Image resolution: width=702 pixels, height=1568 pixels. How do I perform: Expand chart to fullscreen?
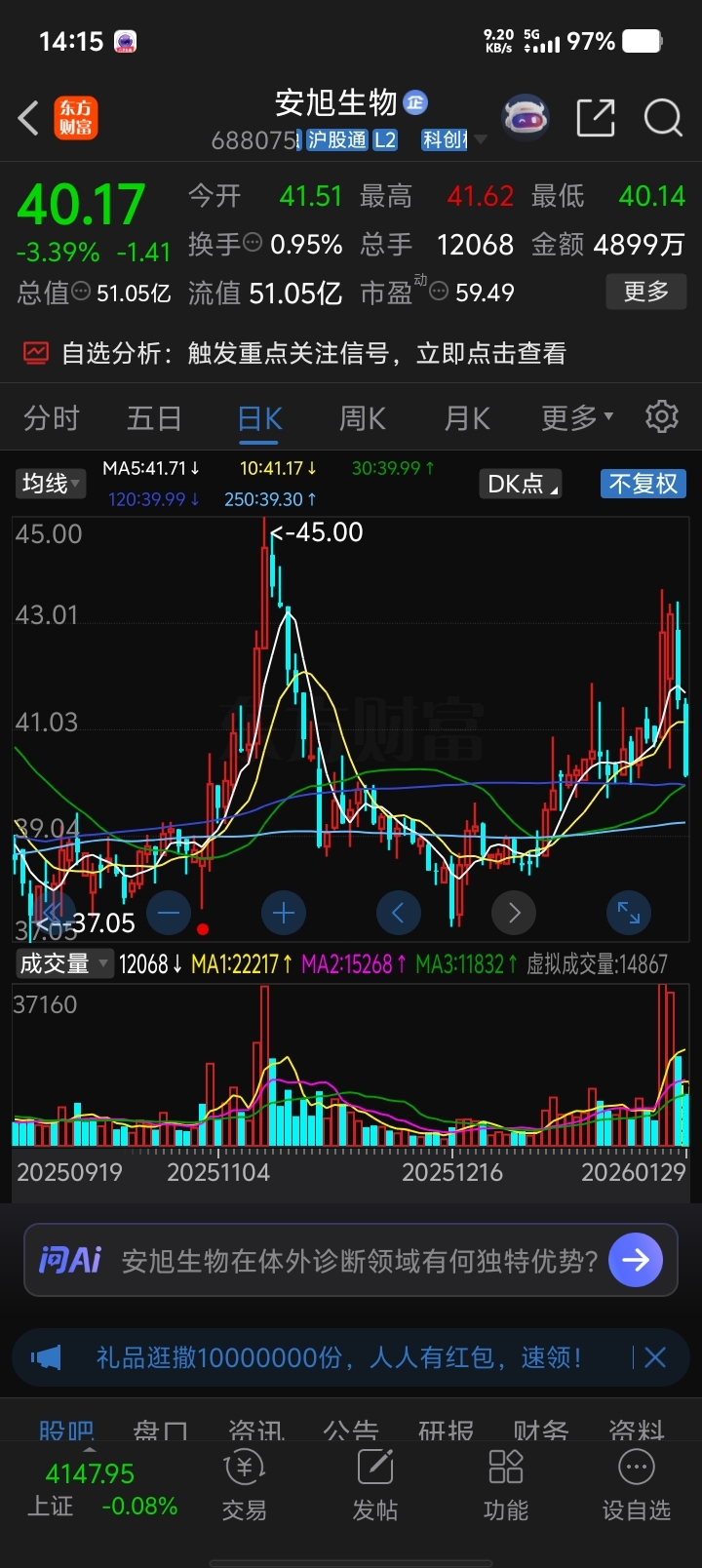[x=629, y=913]
